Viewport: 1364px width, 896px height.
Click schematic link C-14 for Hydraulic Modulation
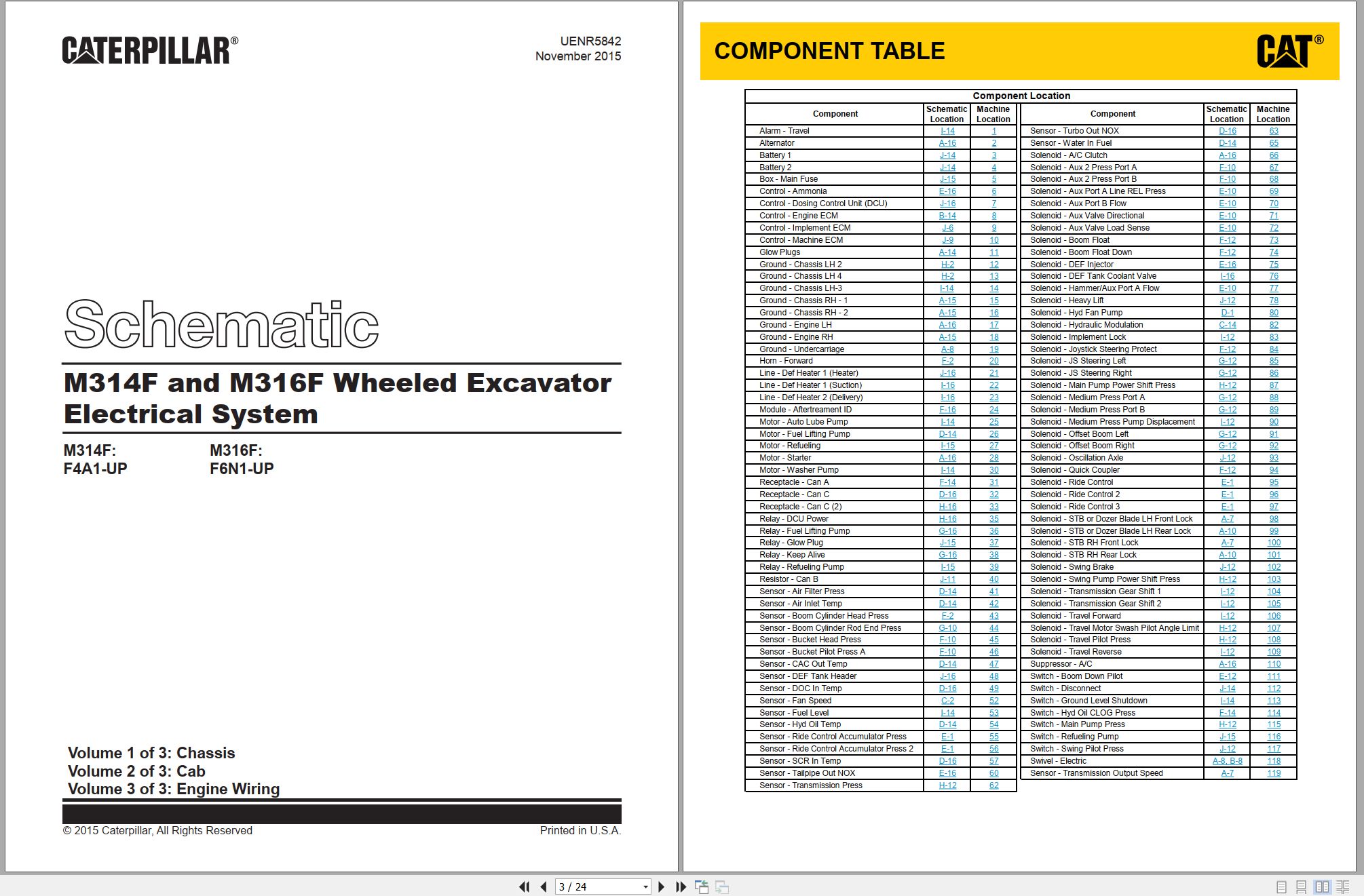(1228, 325)
